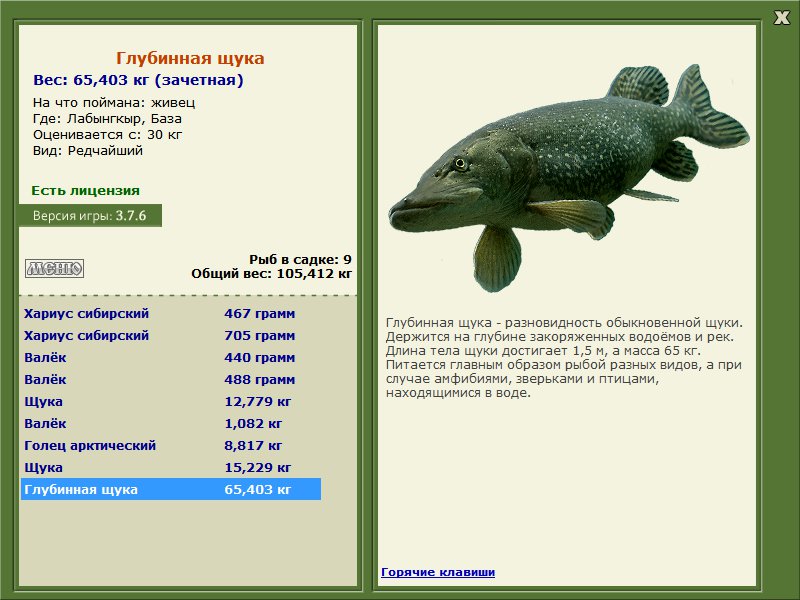
Task: Select the Валёк 488 грамм row
Action: coord(171,379)
